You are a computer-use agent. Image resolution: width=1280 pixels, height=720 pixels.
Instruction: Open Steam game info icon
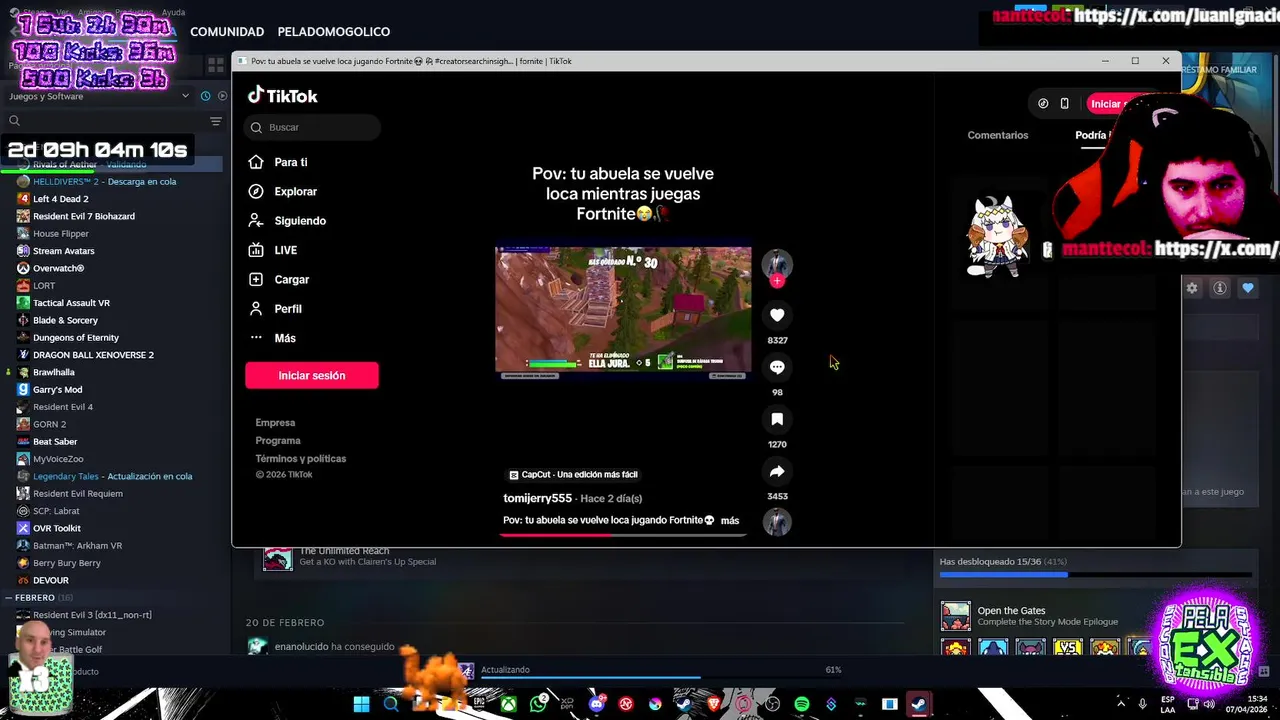click(1220, 288)
